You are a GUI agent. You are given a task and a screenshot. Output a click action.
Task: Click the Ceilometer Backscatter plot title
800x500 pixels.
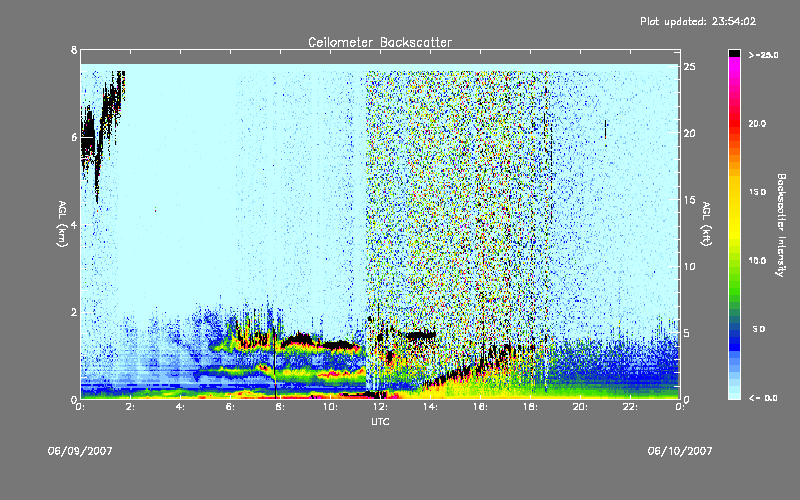coord(380,42)
